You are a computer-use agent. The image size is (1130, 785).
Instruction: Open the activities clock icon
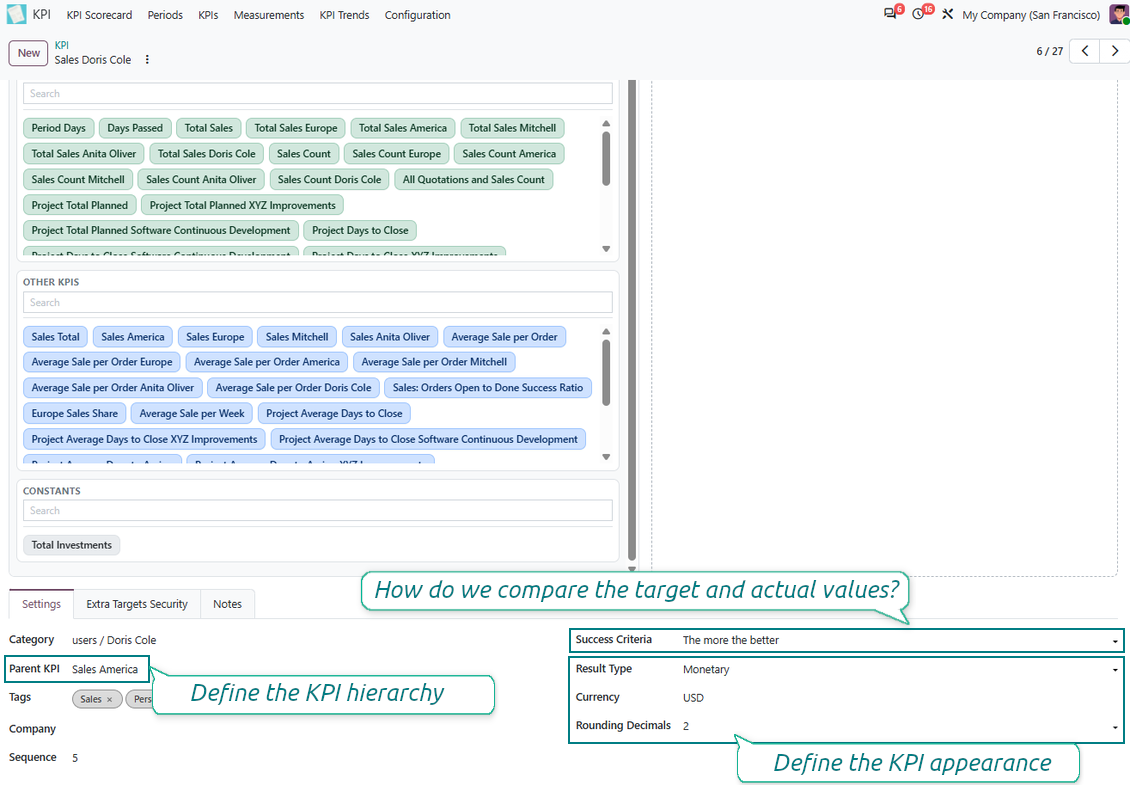pyautogui.click(x=918, y=14)
